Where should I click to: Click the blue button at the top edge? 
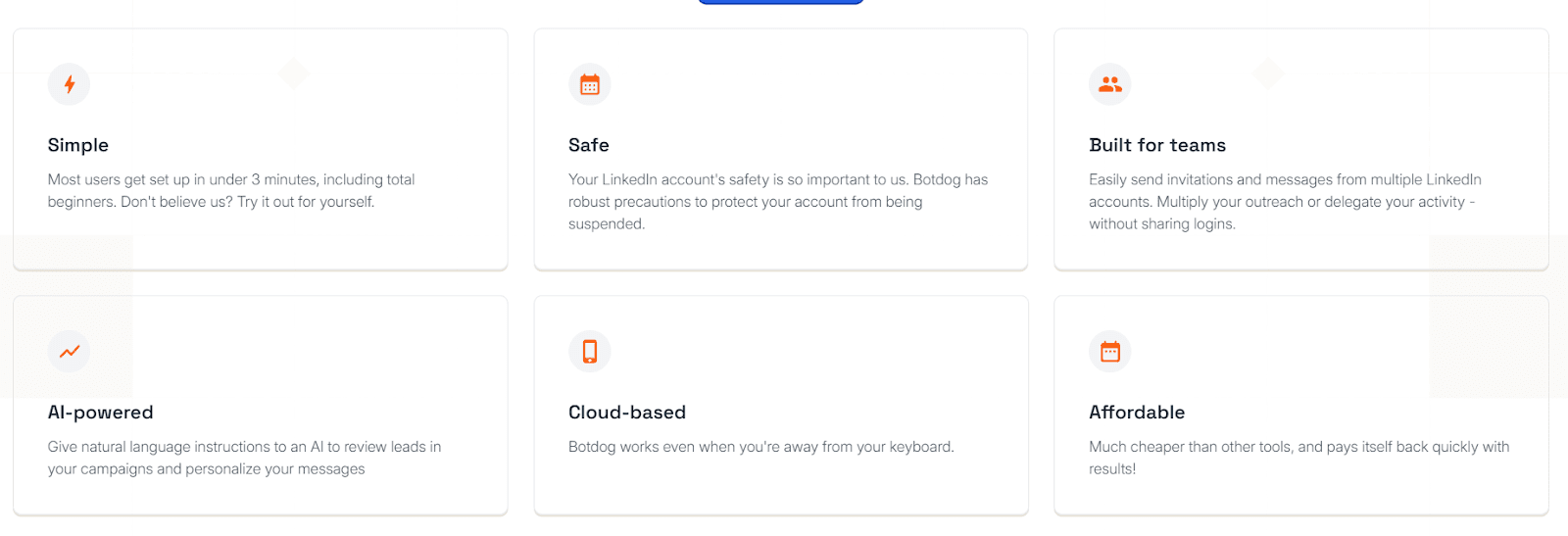[780, 2]
